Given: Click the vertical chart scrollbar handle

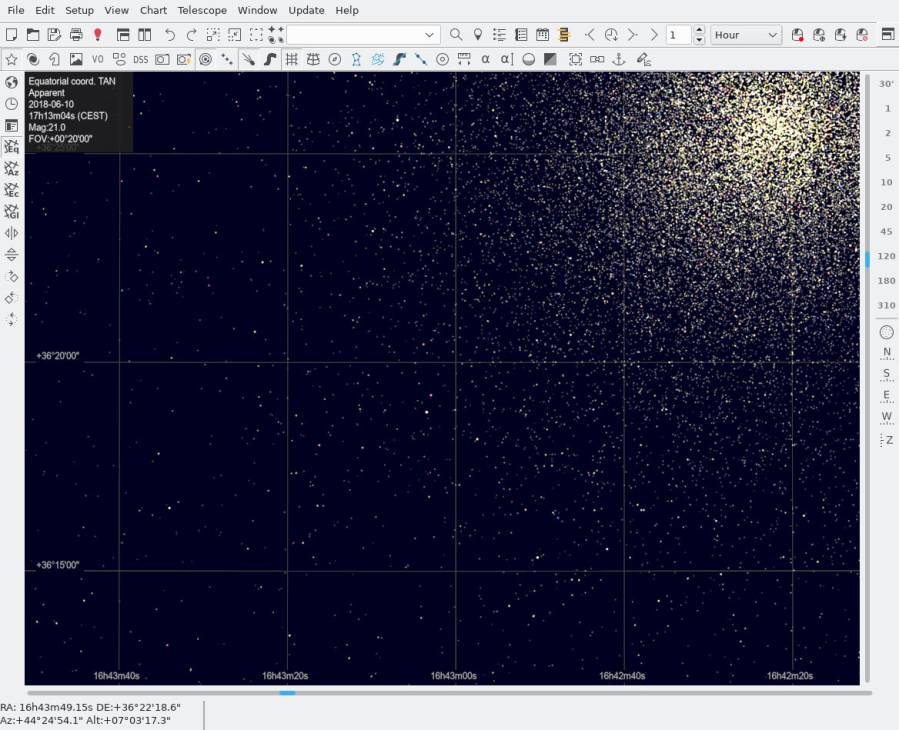Looking at the screenshot, I should point(867,259).
